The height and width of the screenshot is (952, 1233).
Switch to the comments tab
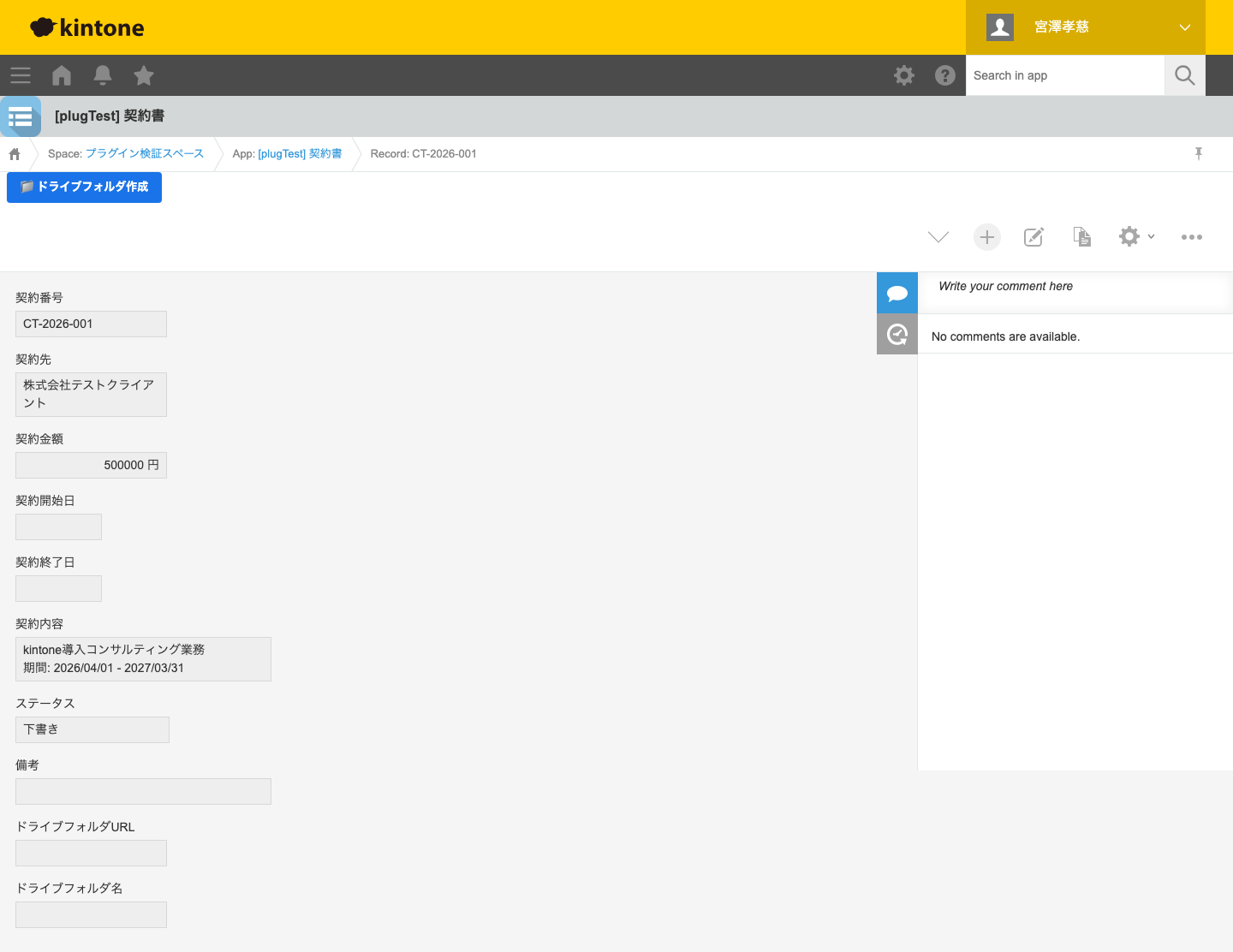(x=897, y=294)
